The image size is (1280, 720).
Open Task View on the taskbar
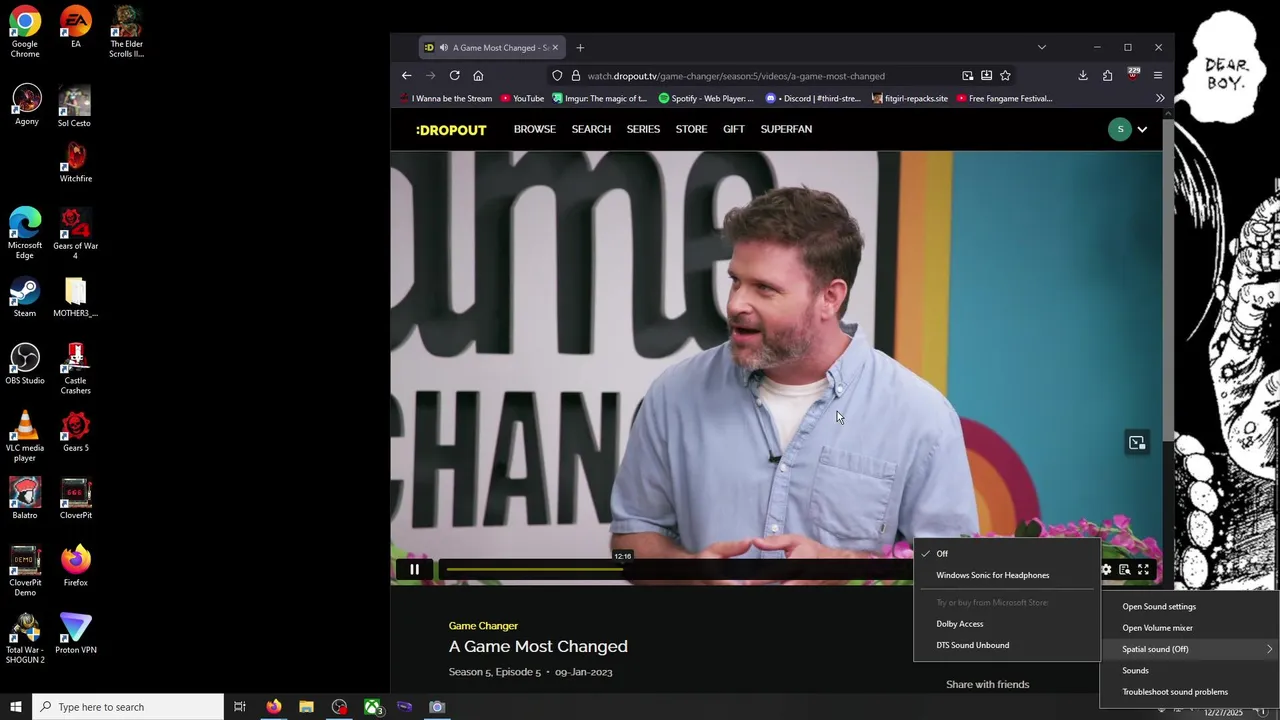(240, 707)
